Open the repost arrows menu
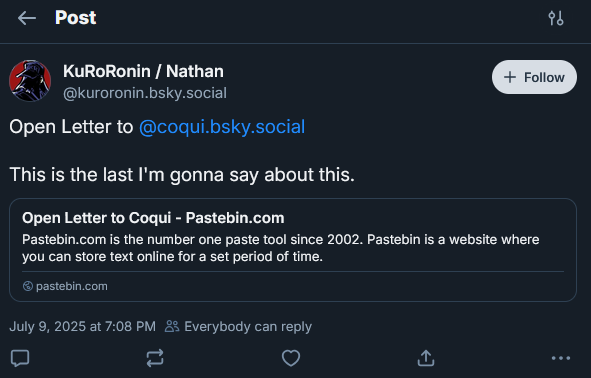The width and height of the screenshot is (591, 378). pyautogui.click(x=155, y=358)
